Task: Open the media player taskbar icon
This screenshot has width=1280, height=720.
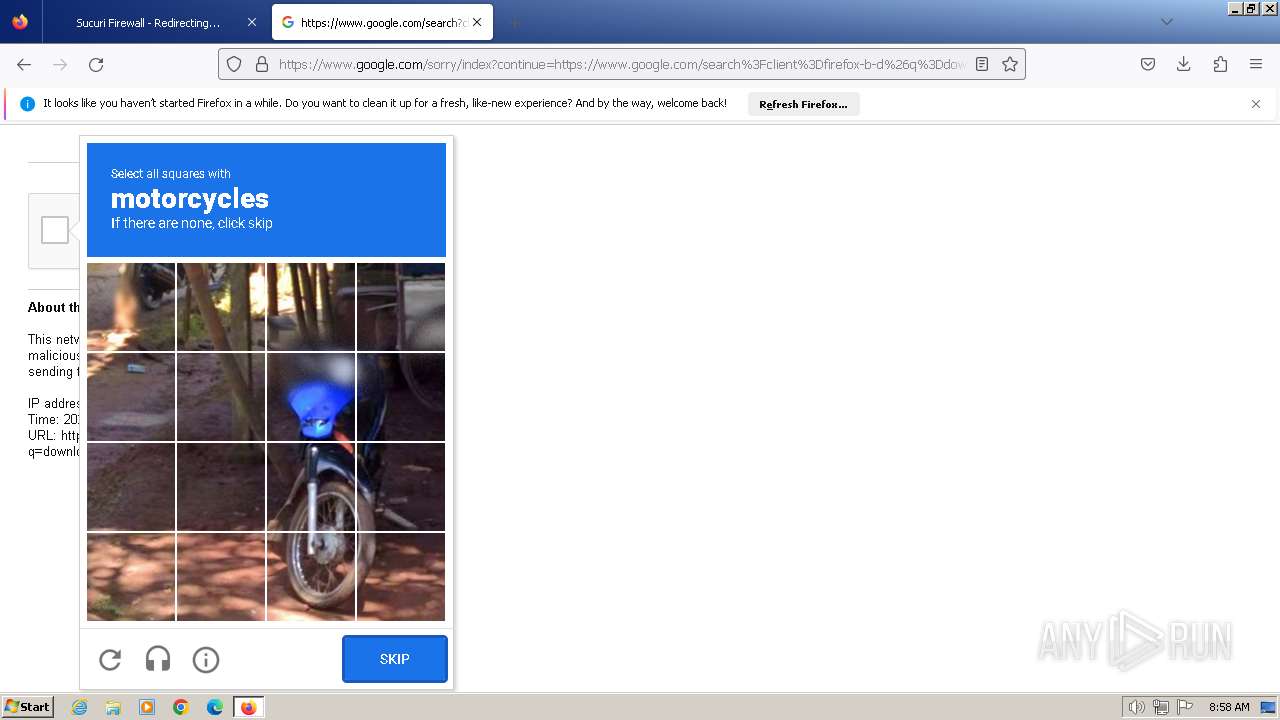Action: point(147,707)
